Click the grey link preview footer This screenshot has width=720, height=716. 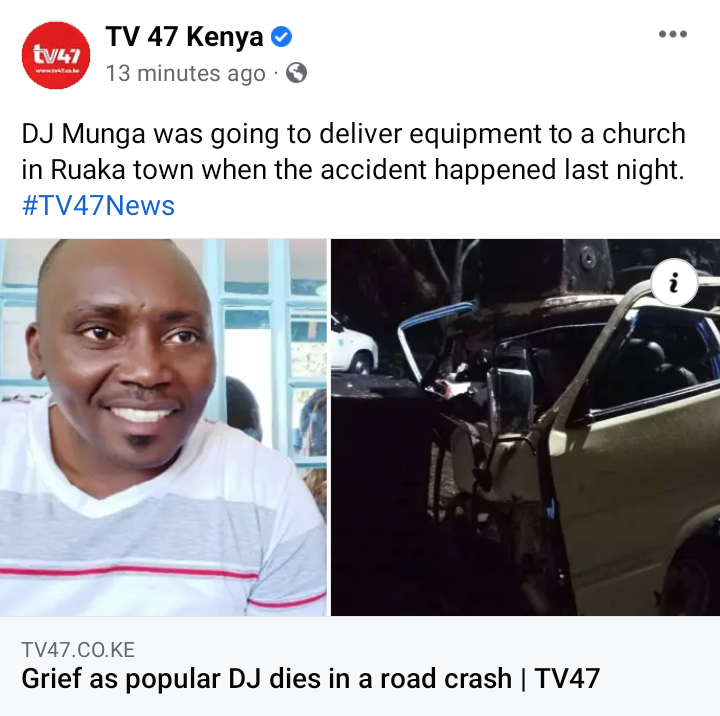[x=360, y=666]
